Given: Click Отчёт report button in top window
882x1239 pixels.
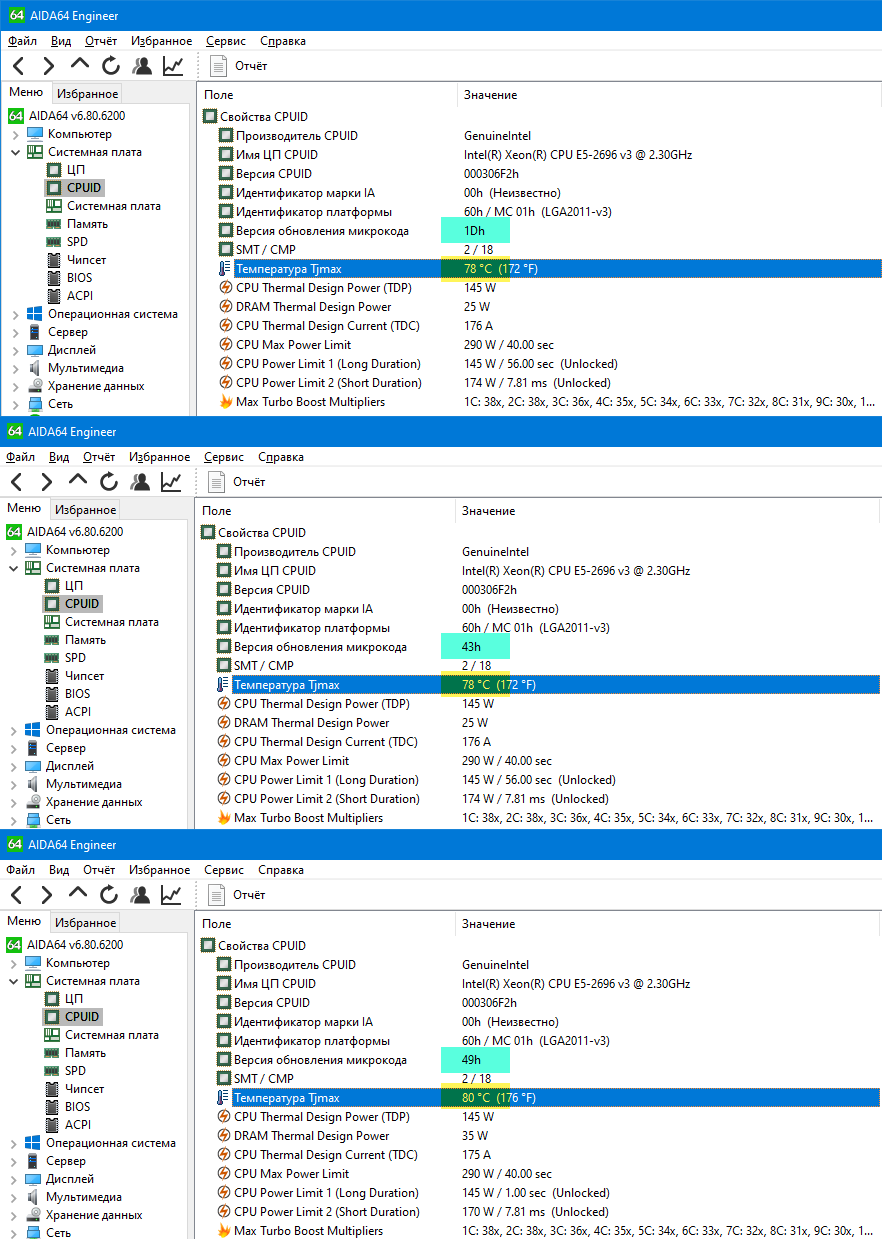Looking at the screenshot, I should click(239, 66).
